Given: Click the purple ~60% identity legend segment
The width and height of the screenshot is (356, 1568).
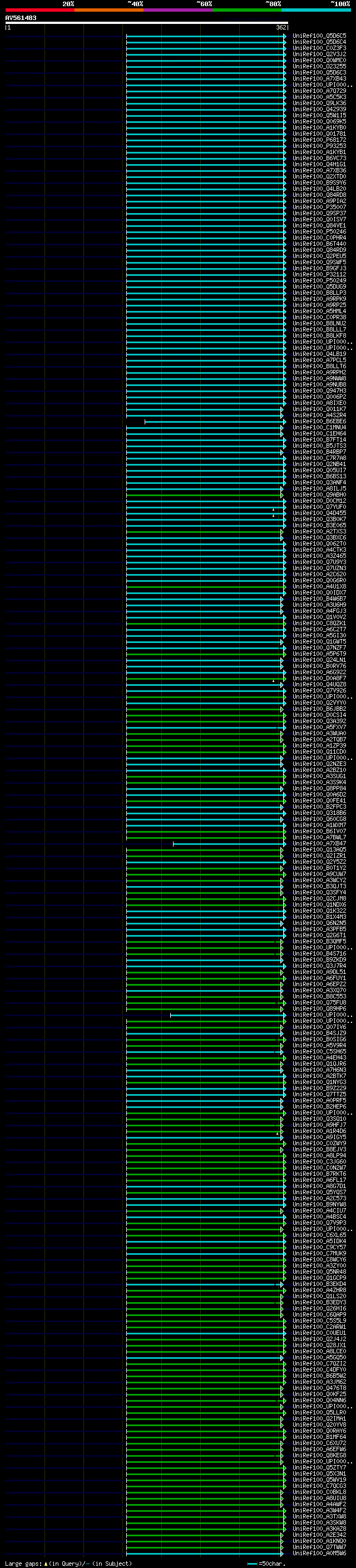Looking at the screenshot, I should coord(179,10).
